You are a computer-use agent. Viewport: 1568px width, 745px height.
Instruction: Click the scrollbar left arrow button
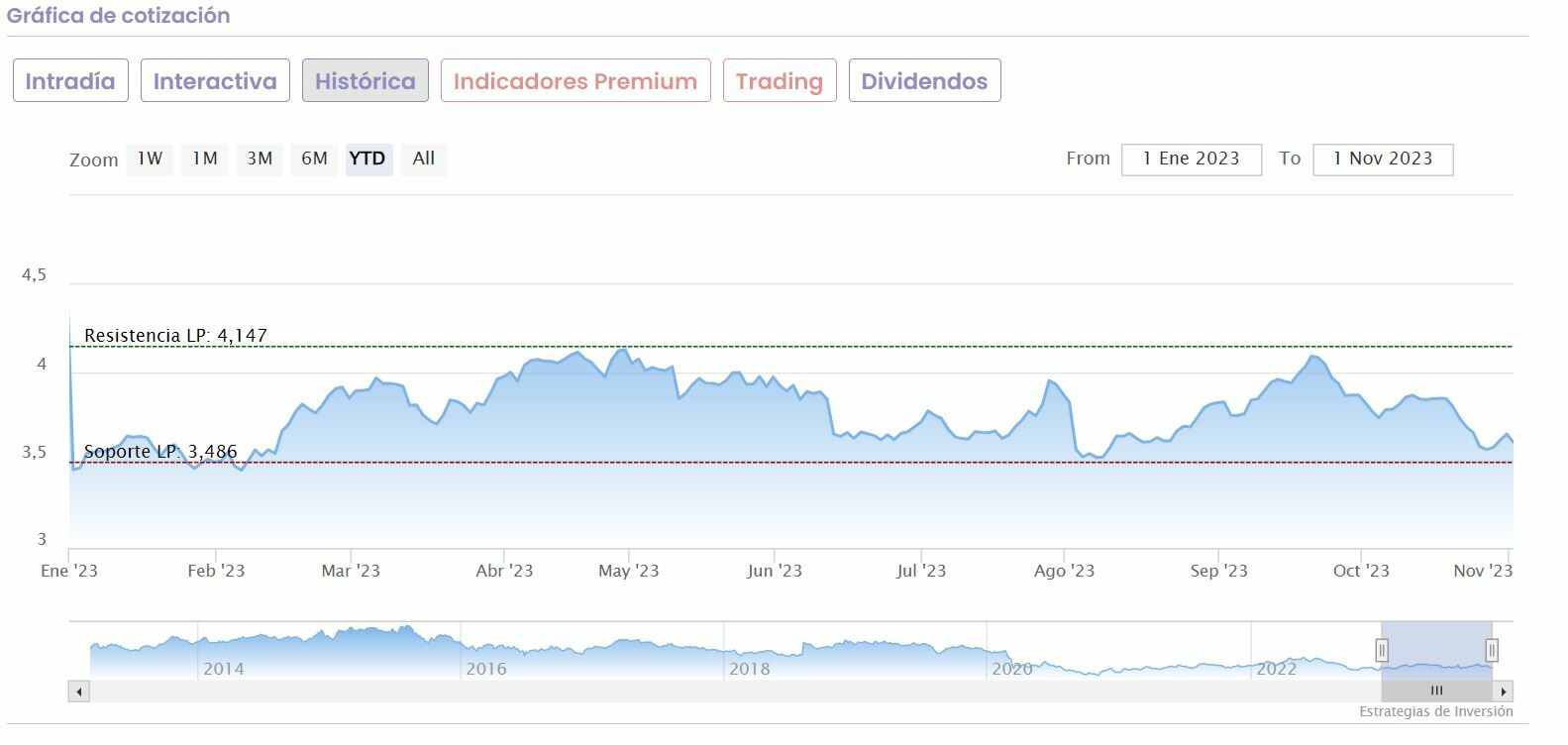coord(79,692)
